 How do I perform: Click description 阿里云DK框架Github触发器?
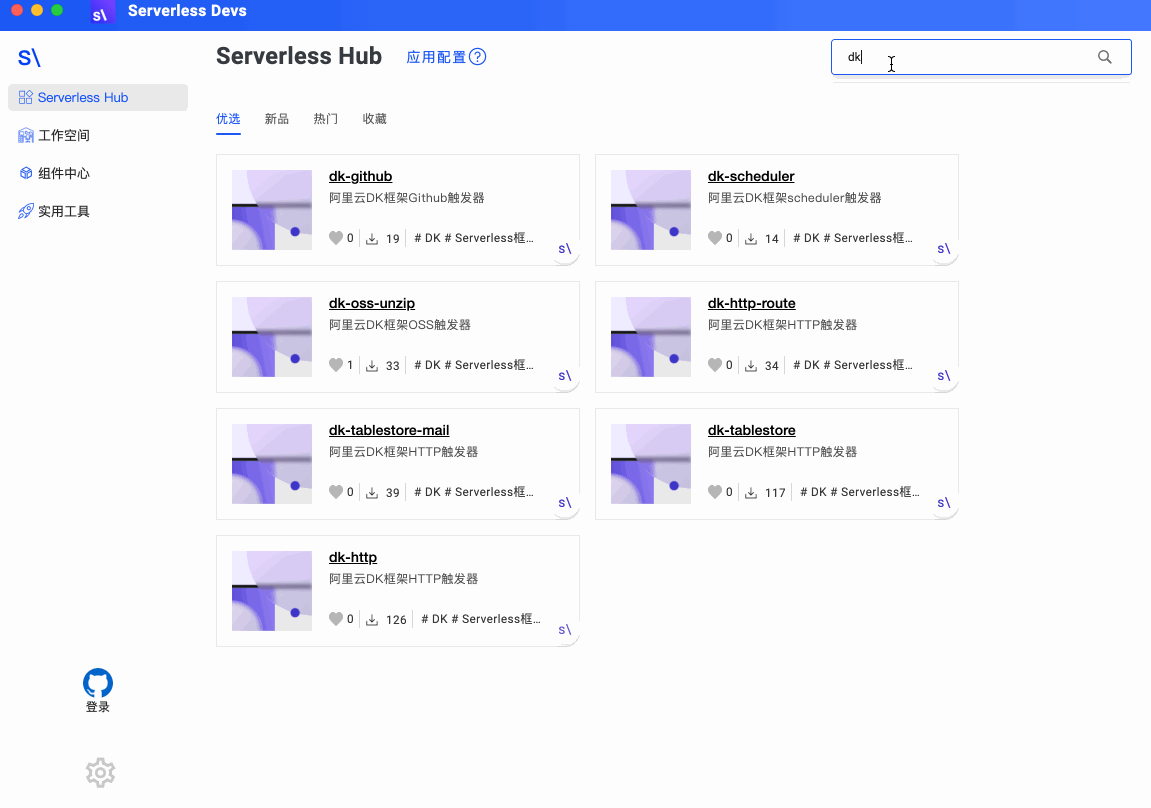pos(407,197)
